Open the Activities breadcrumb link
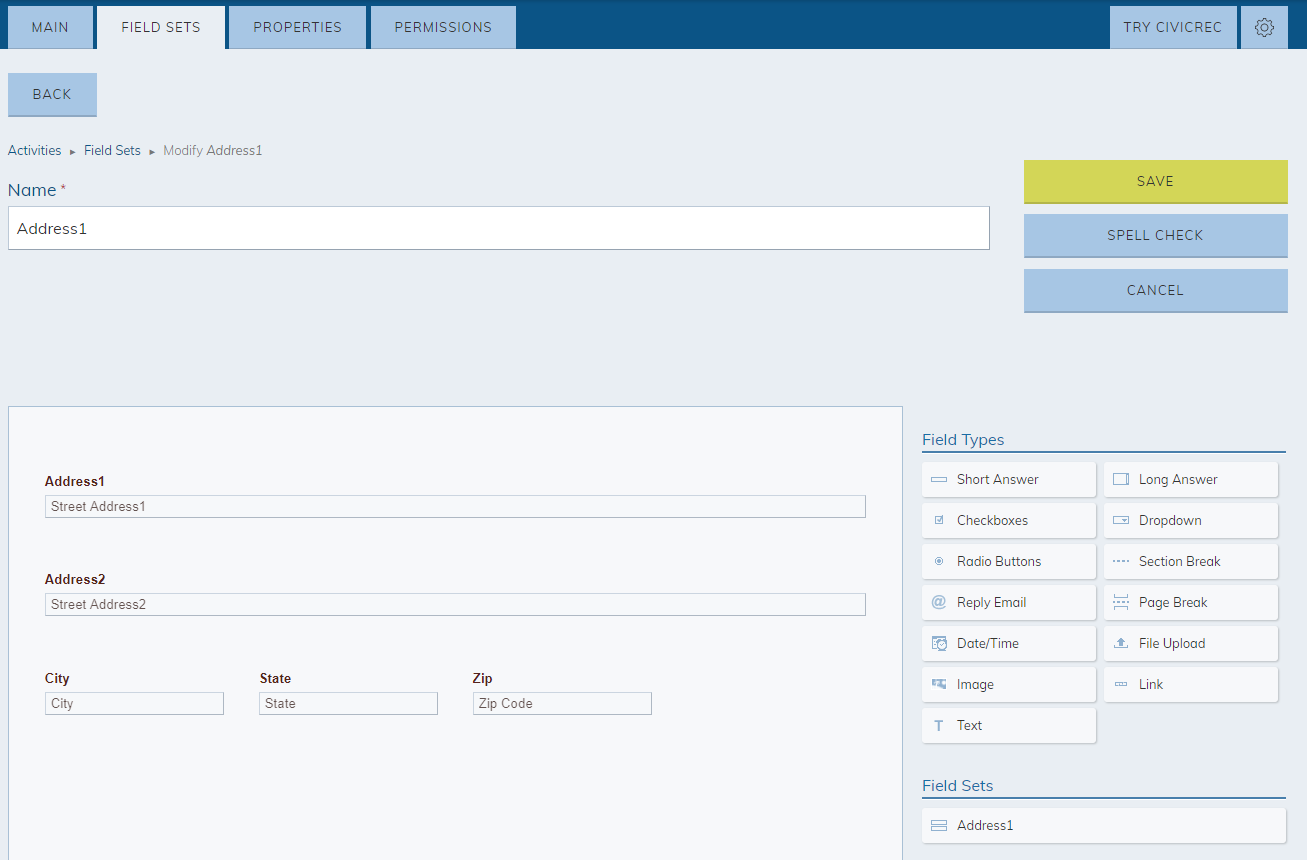The height and width of the screenshot is (860, 1307). 35,151
